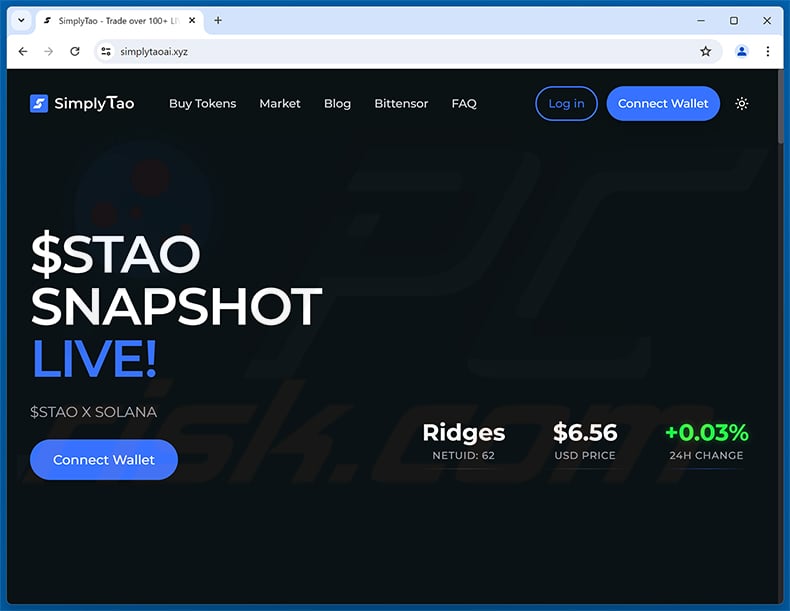Image resolution: width=790 pixels, height=611 pixels.
Task: Click the browser forward arrow
Action: [48, 51]
